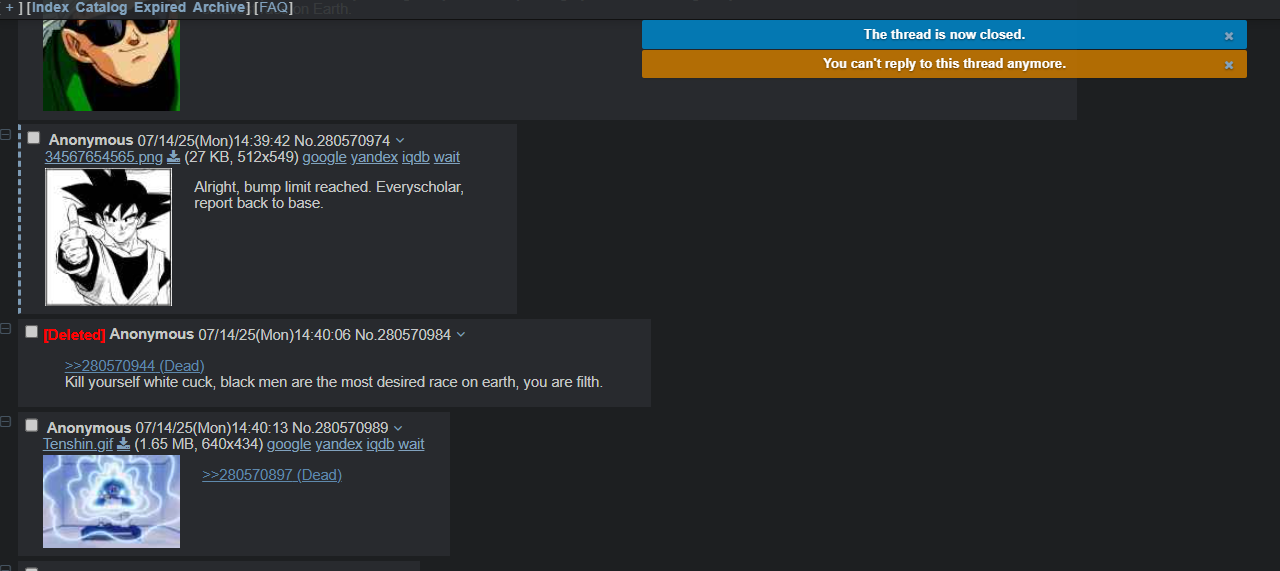Expand the thumbs-up manga character thumbnail
The width and height of the screenshot is (1280, 571).
click(x=108, y=237)
